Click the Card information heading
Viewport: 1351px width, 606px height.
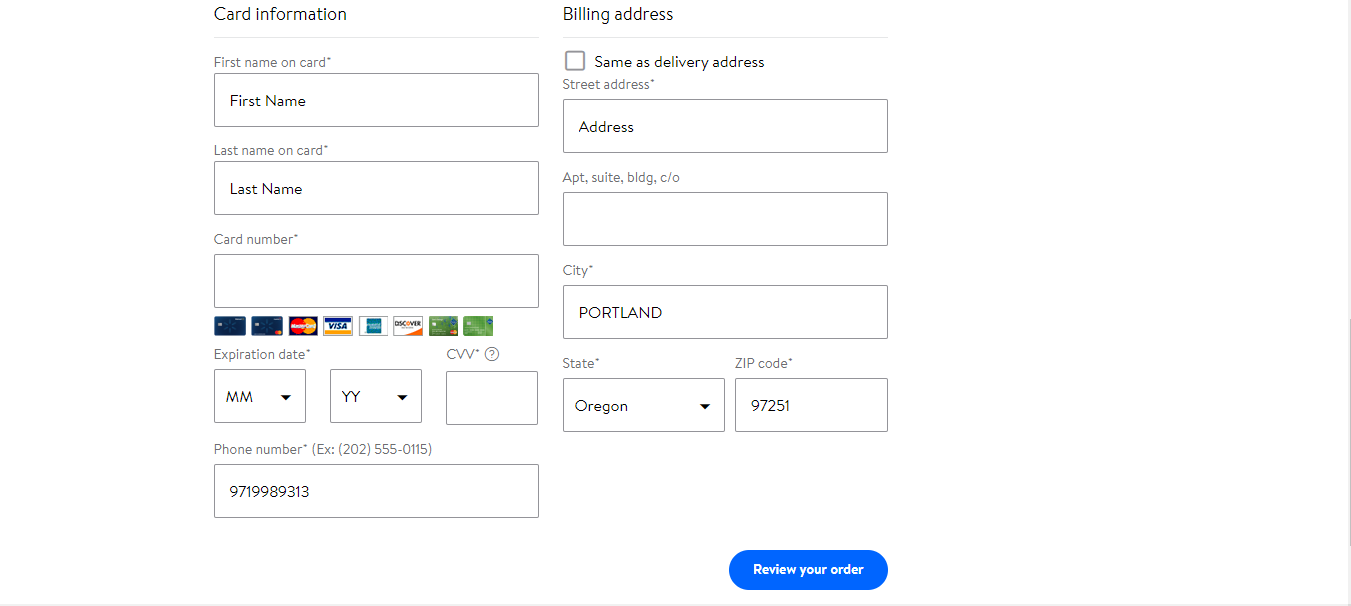coord(280,14)
